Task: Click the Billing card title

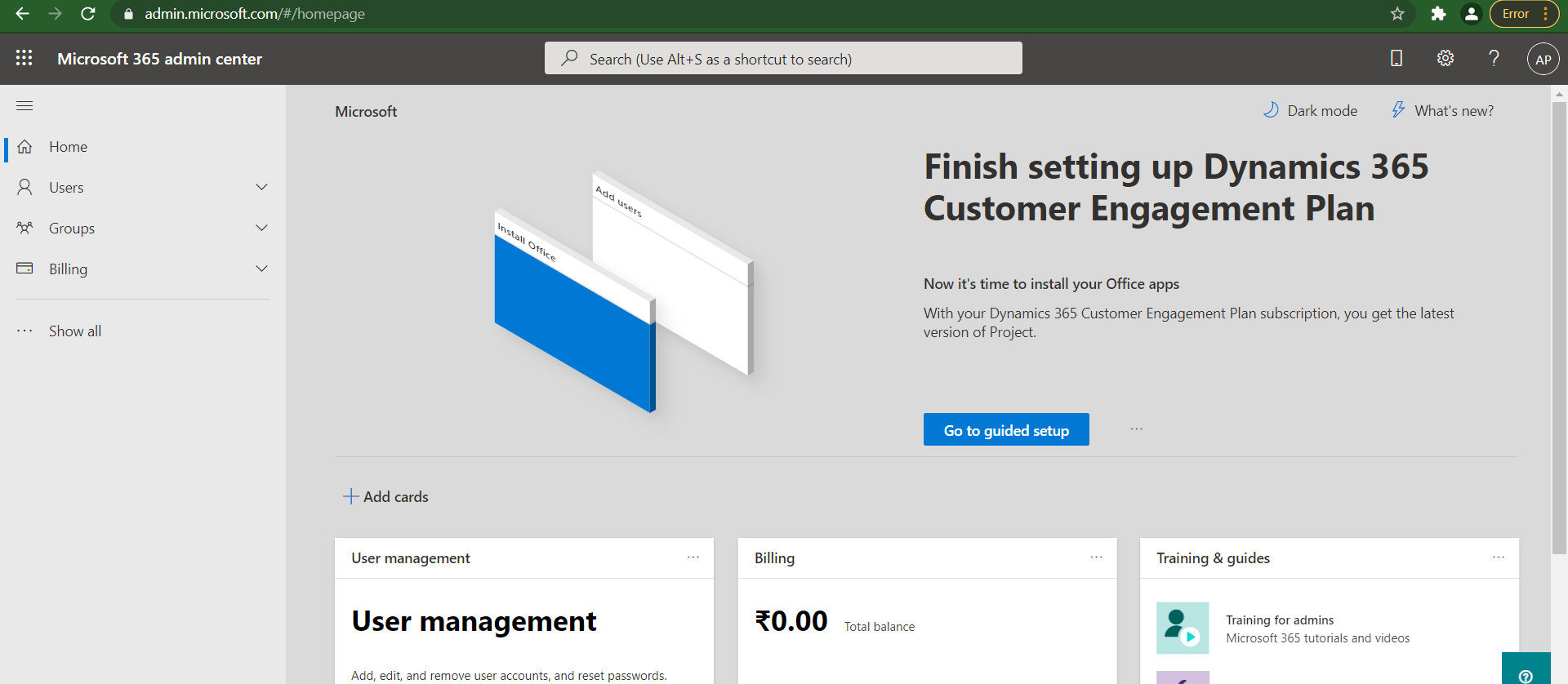Action: point(774,558)
